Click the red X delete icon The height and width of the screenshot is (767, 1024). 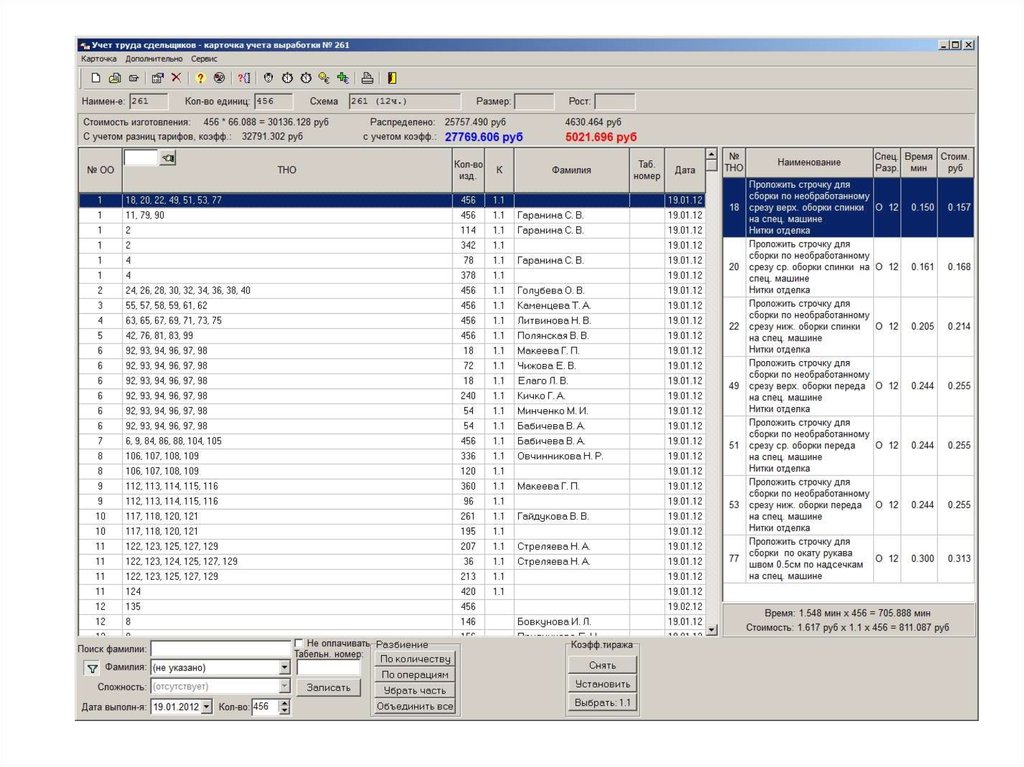[x=176, y=78]
